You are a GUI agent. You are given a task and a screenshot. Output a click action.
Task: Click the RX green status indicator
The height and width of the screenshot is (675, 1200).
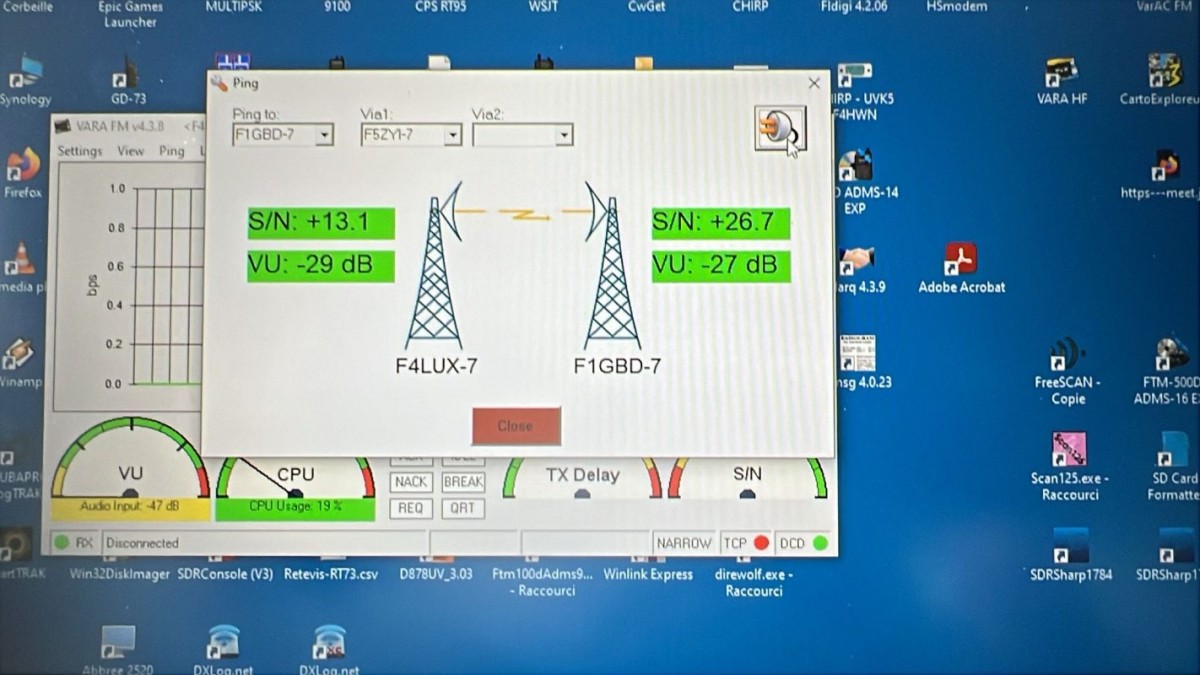(62, 543)
